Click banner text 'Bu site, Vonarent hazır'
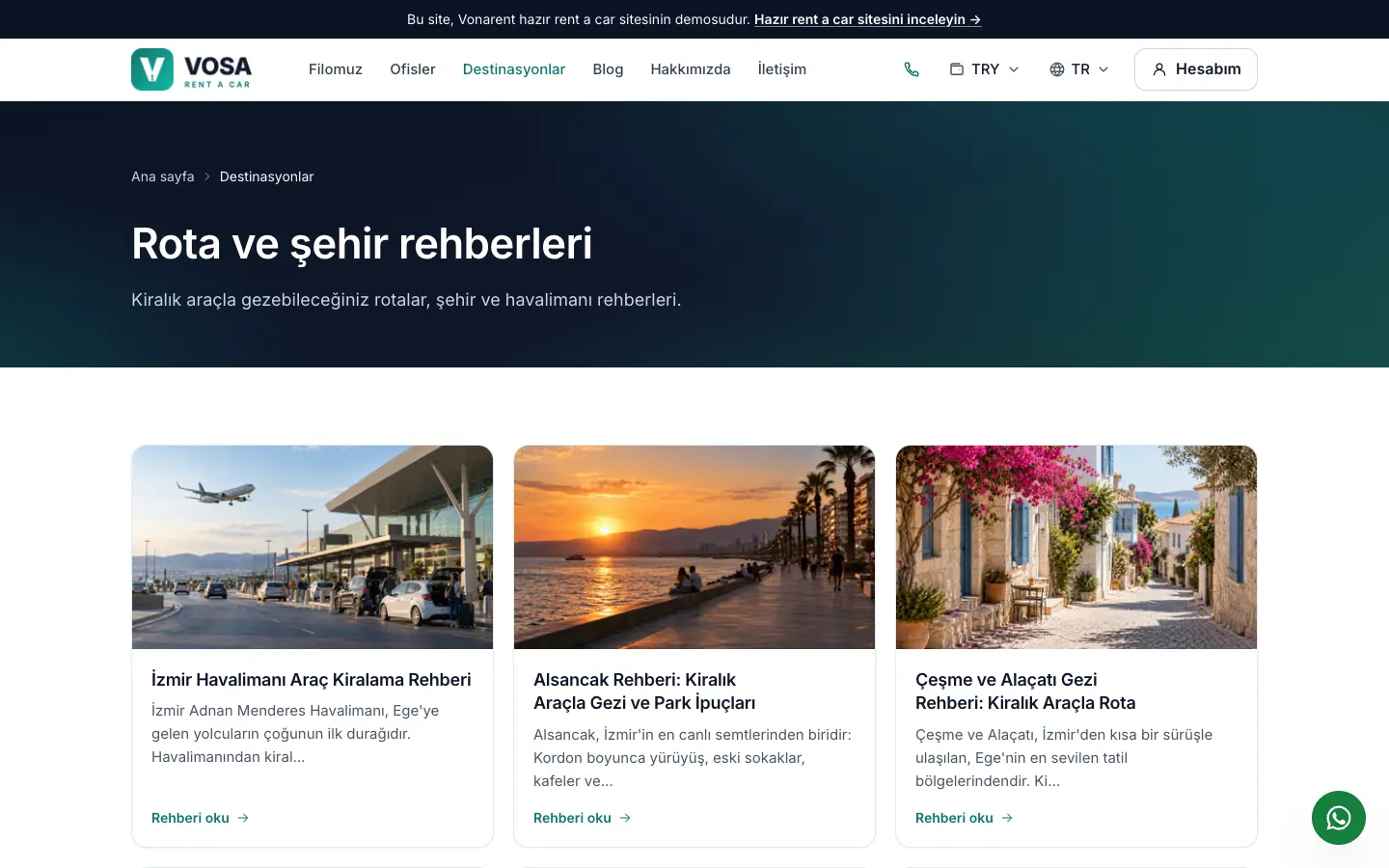The height and width of the screenshot is (868, 1389). pos(579,19)
